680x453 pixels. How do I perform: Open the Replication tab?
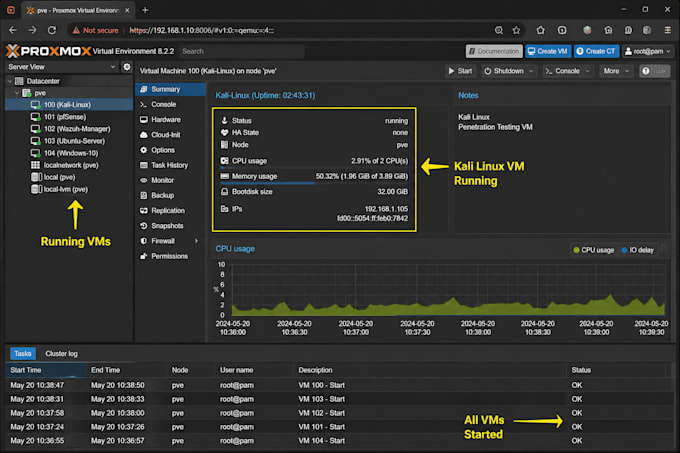(170, 210)
